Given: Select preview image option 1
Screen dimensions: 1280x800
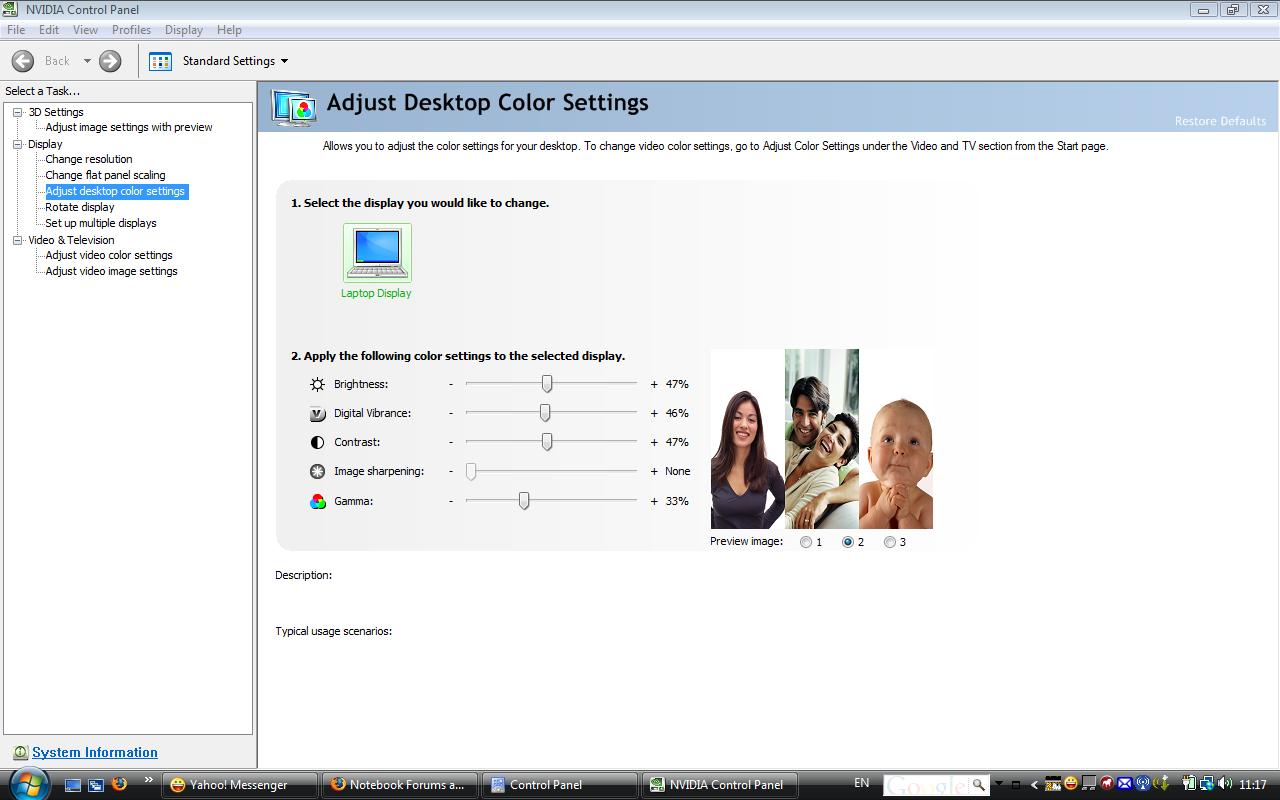Looking at the screenshot, I should click(x=806, y=542).
